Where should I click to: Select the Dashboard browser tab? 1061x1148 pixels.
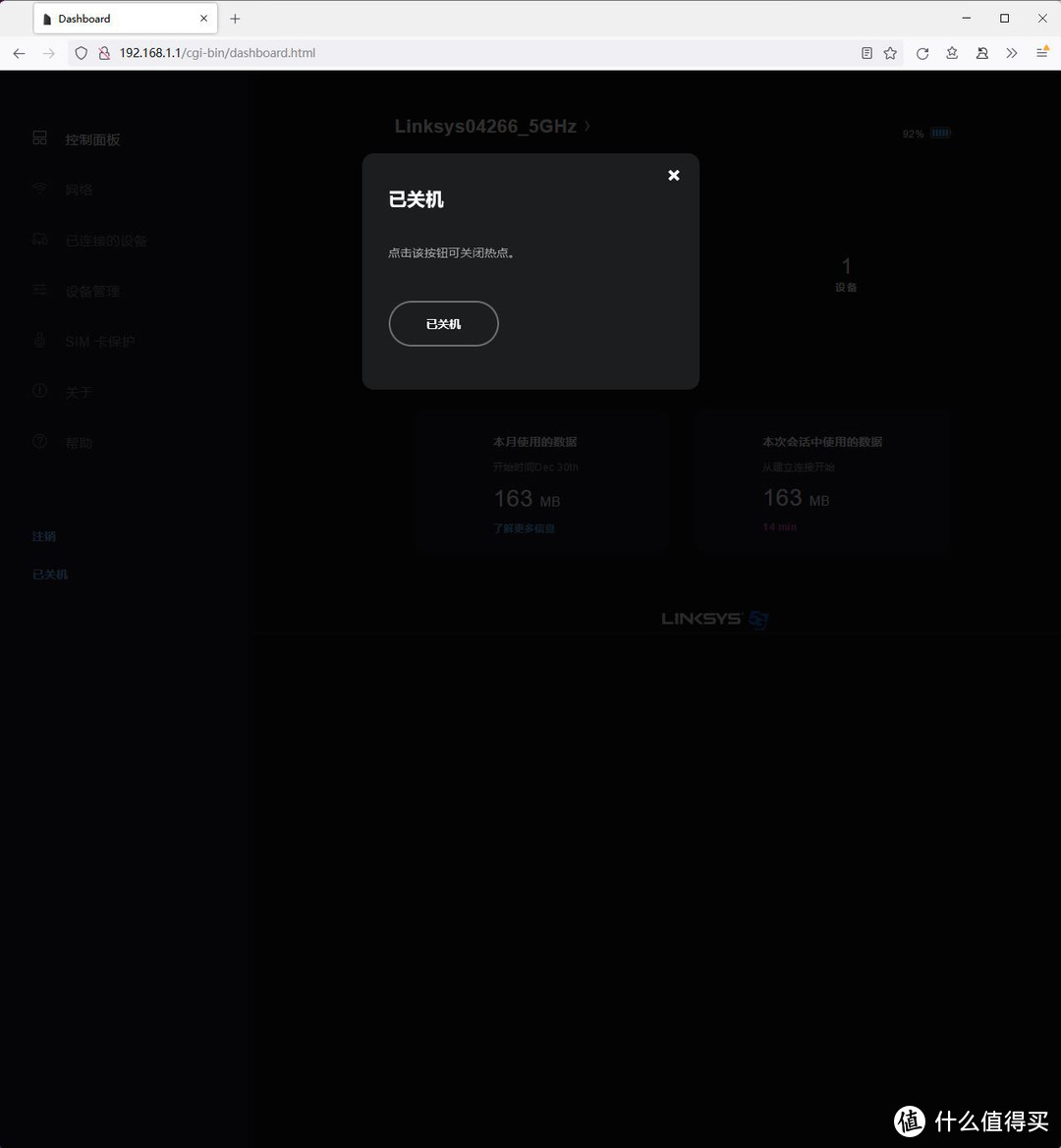point(125,19)
